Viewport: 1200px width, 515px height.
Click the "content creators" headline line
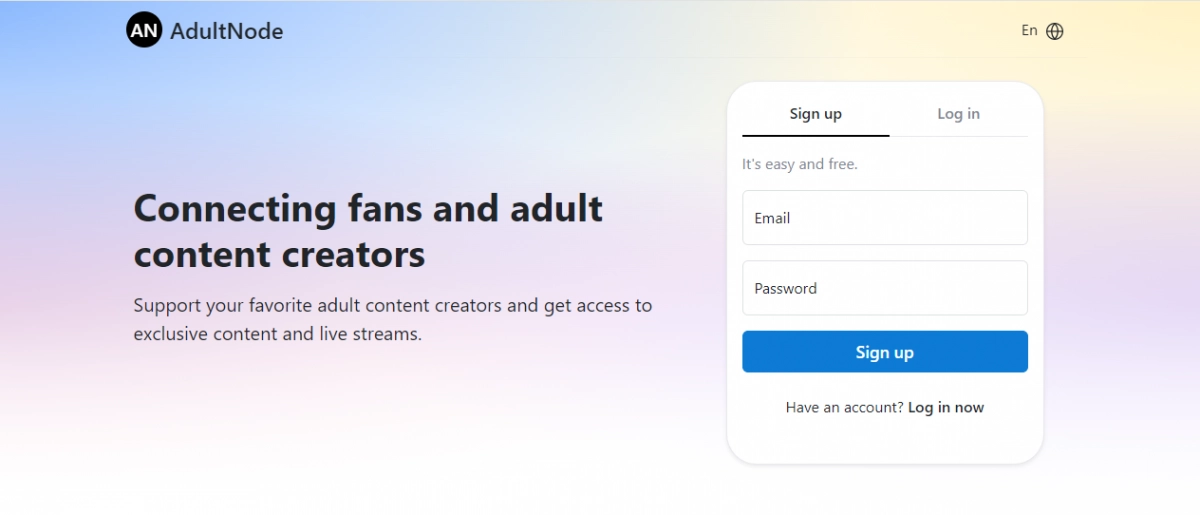[x=279, y=255]
